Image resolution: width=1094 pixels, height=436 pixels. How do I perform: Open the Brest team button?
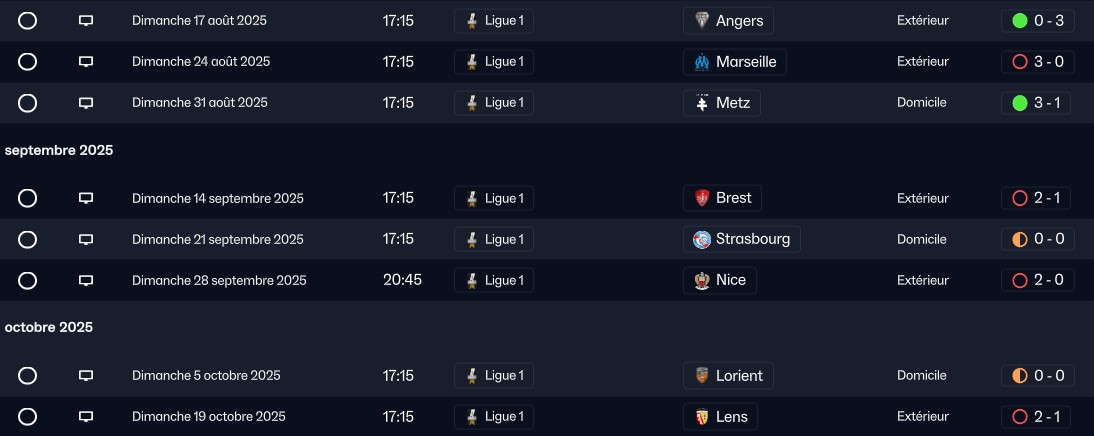(x=722, y=198)
